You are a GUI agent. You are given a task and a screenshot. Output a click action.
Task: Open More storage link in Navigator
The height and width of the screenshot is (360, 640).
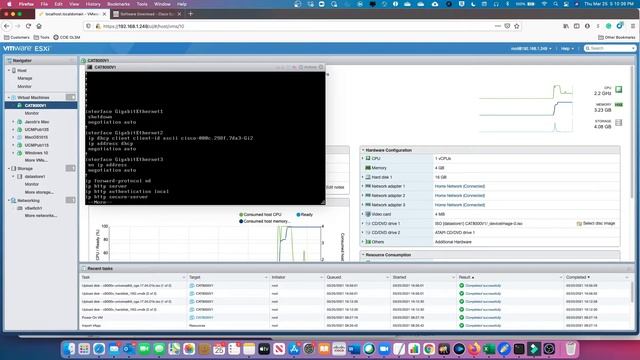pyautogui.click(x=39, y=192)
